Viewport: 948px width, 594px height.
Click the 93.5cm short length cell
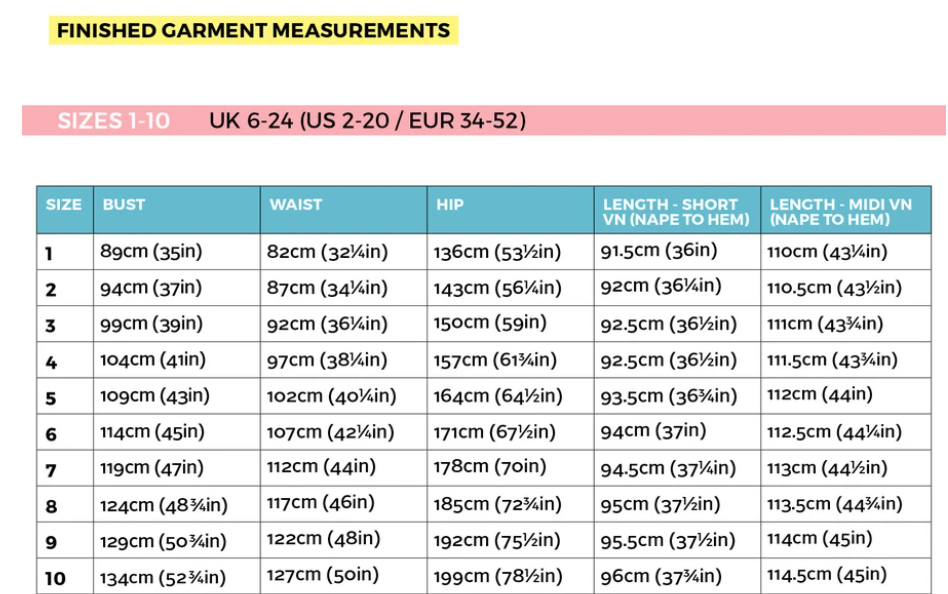(669, 396)
